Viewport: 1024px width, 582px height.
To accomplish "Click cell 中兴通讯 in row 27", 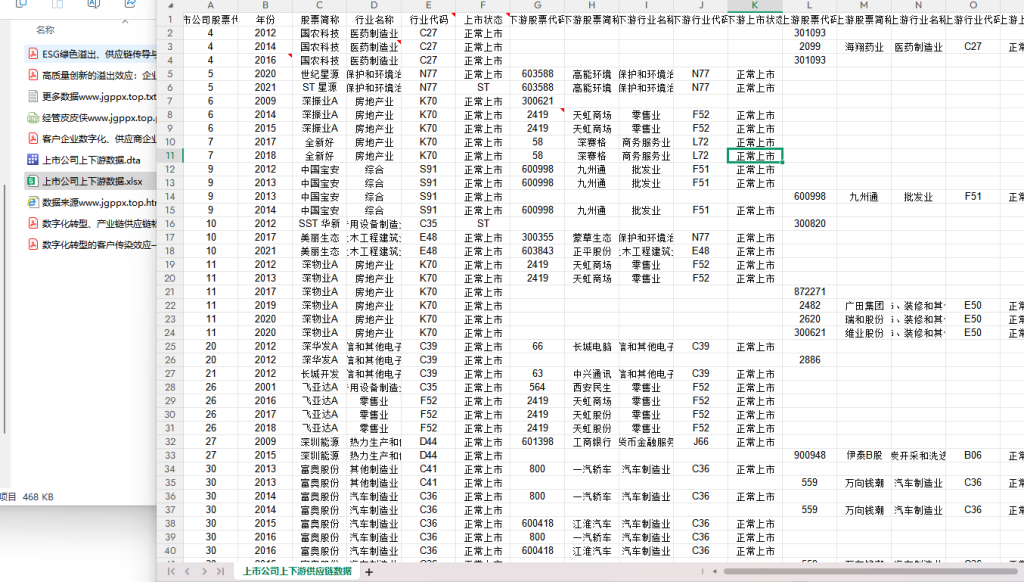I will [592, 374].
